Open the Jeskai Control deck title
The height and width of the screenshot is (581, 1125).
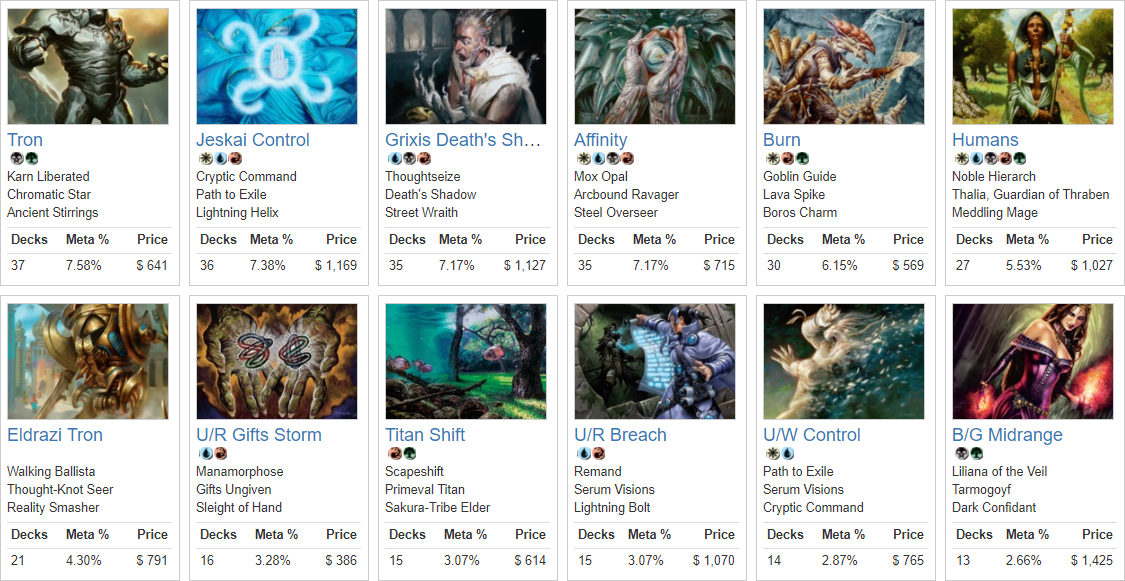pos(253,140)
